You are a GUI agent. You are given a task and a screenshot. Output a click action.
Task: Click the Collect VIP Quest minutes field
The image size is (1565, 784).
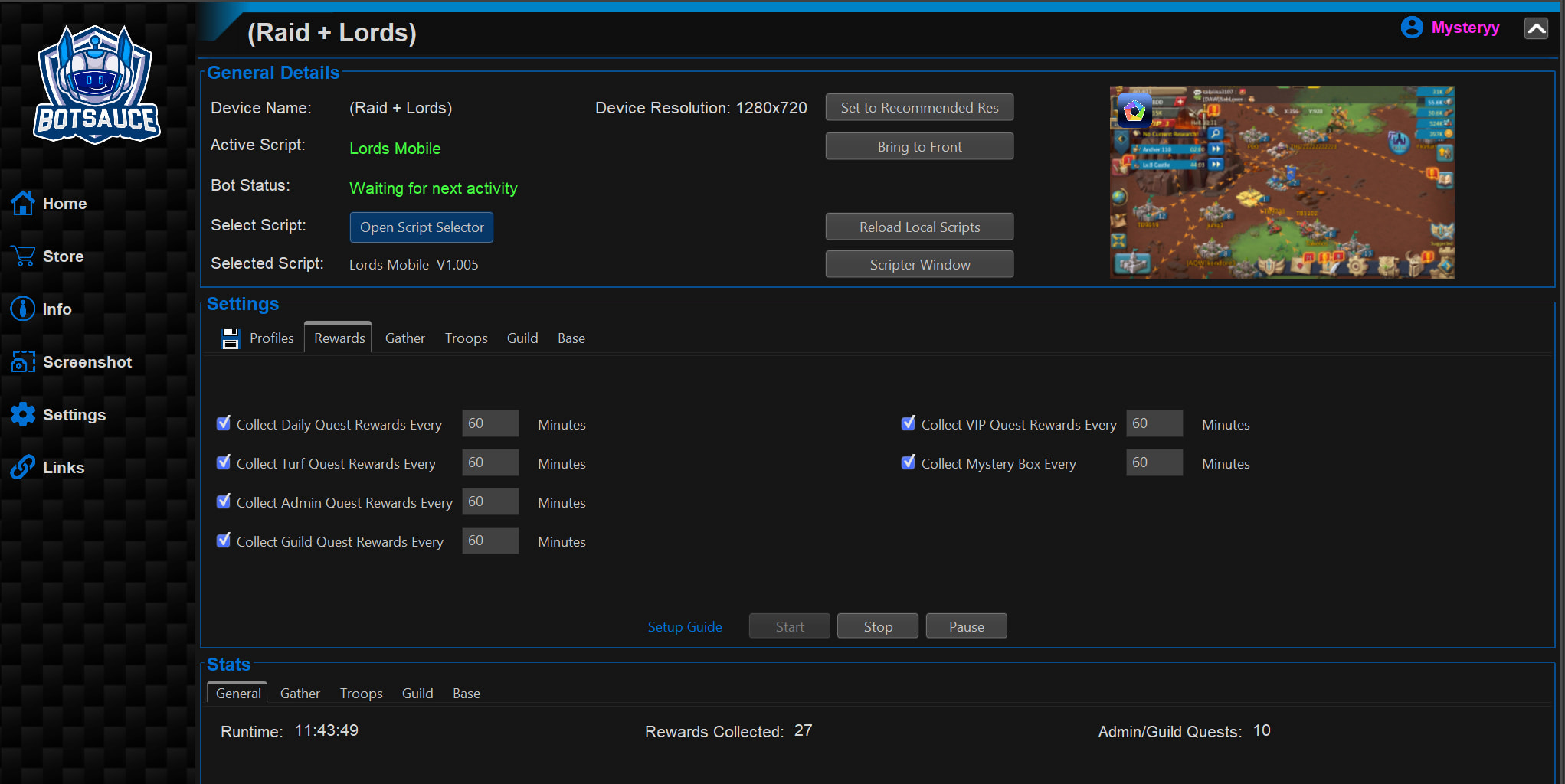point(1154,423)
